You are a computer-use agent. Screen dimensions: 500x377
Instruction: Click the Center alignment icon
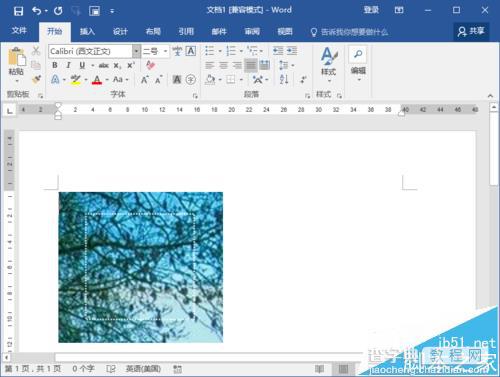[223, 65]
